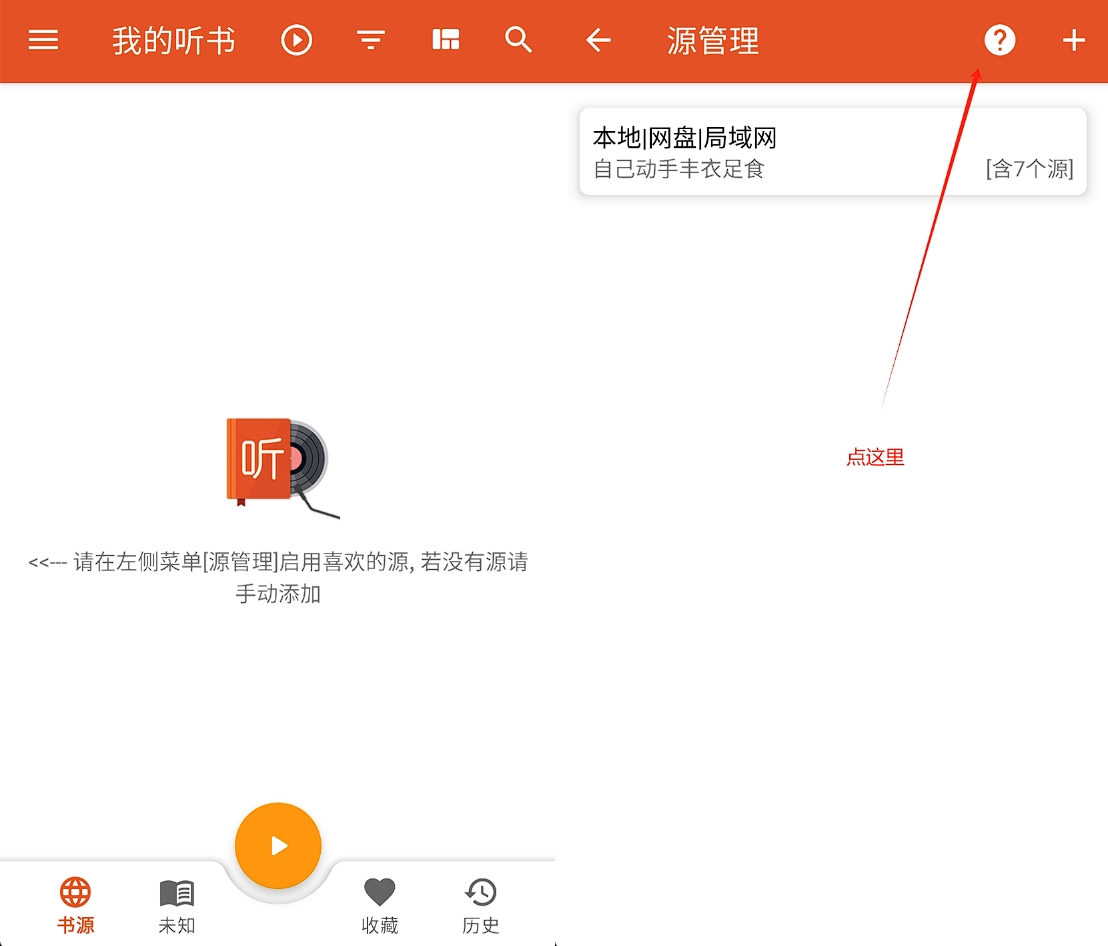Click the grid layout icon in toolbar
Viewport: 1108px width, 946px height.
(445, 40)
